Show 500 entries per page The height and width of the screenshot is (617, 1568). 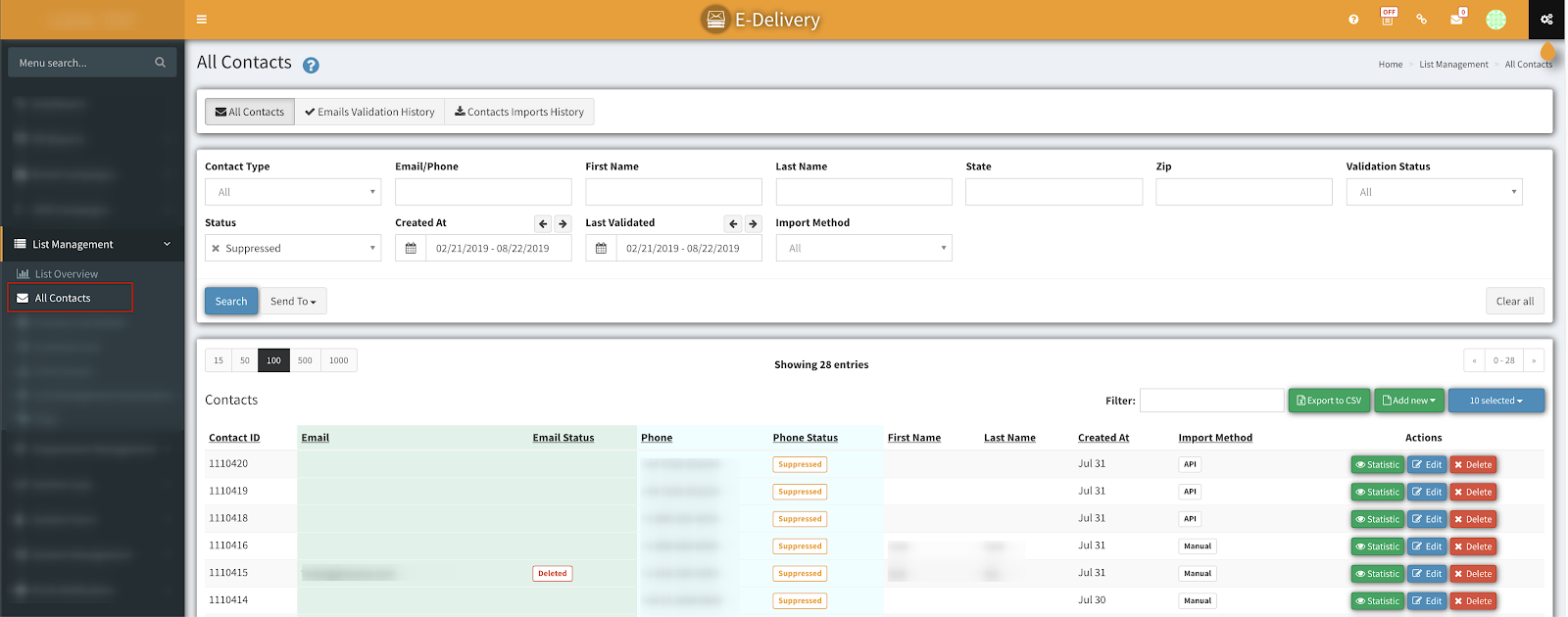[x=305, y=360]
